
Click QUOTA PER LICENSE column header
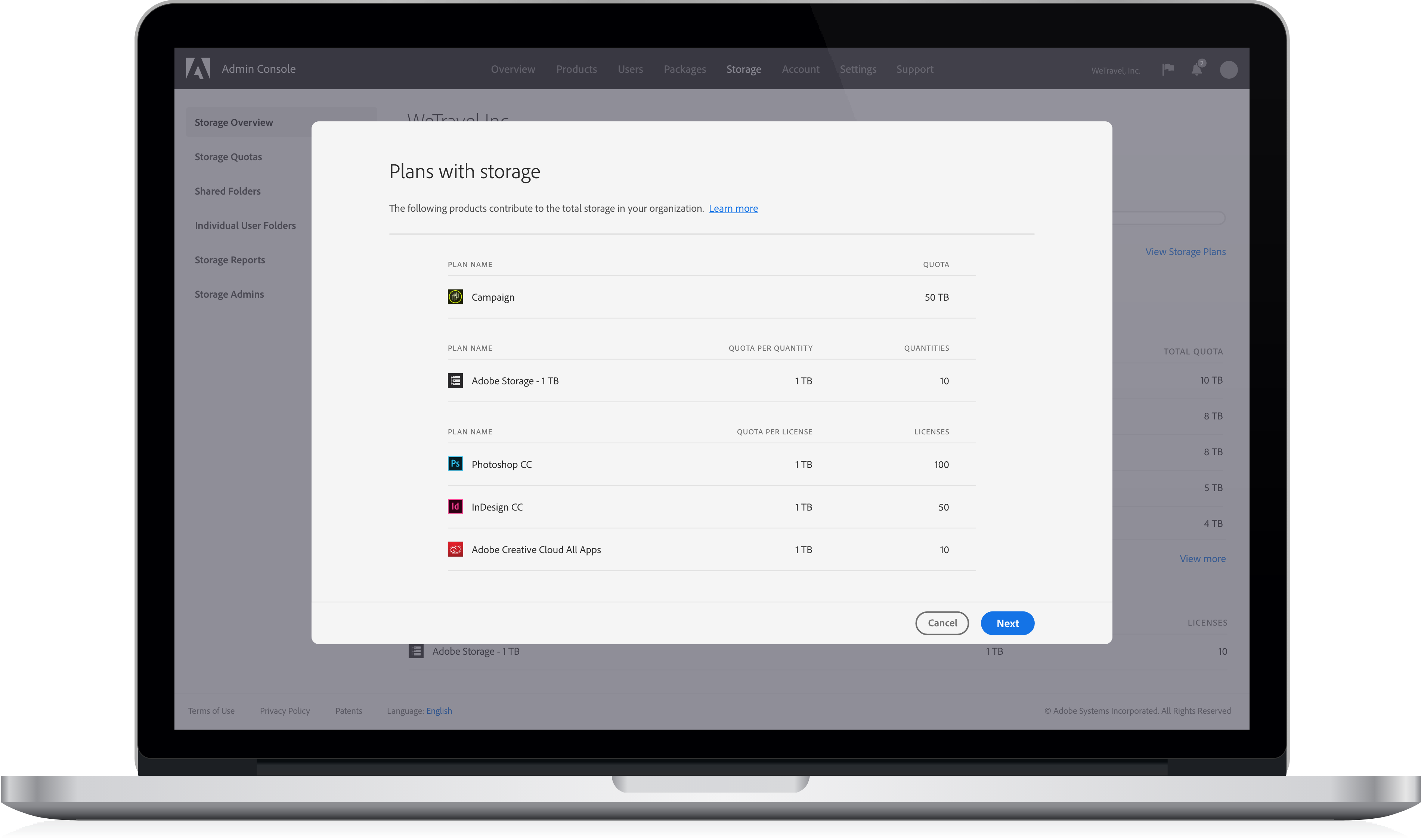[x=774, y=431]
